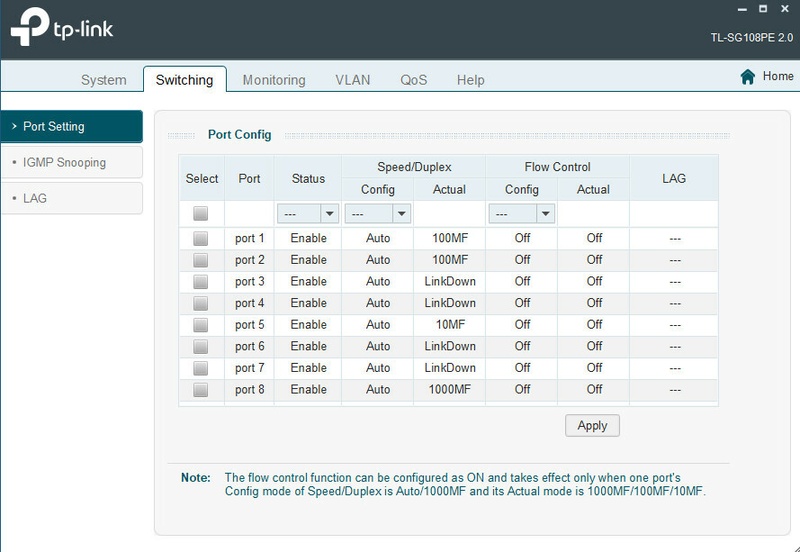Toggle the select-all ports checkbox
This screenshot has width=800, height=552.
(x=201, y=213)
